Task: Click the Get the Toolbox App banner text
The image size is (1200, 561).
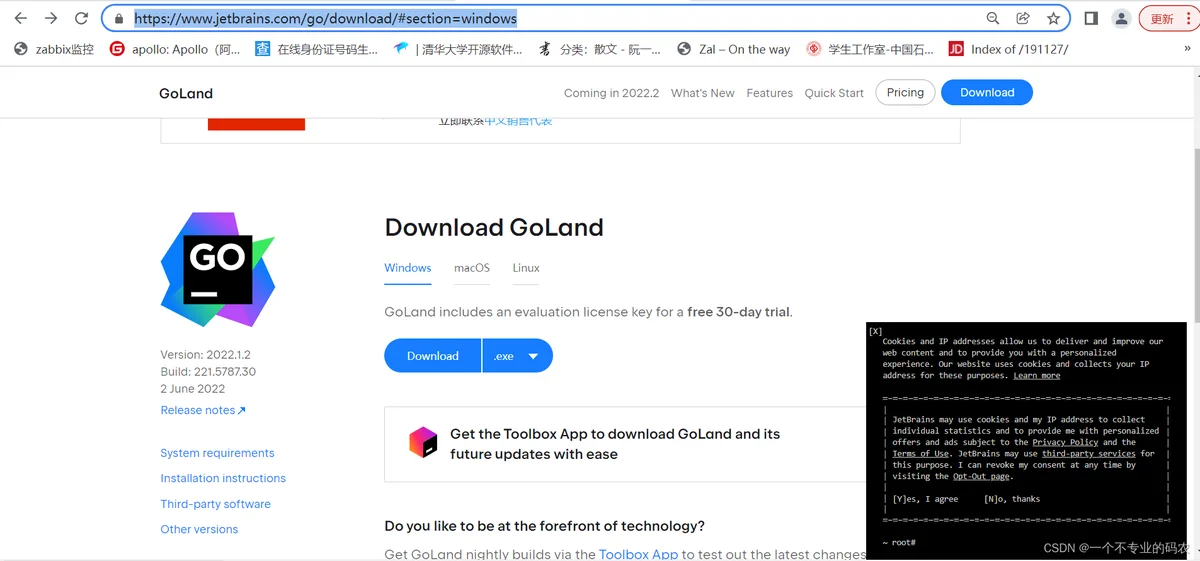Action: click(x=615, y=444)
